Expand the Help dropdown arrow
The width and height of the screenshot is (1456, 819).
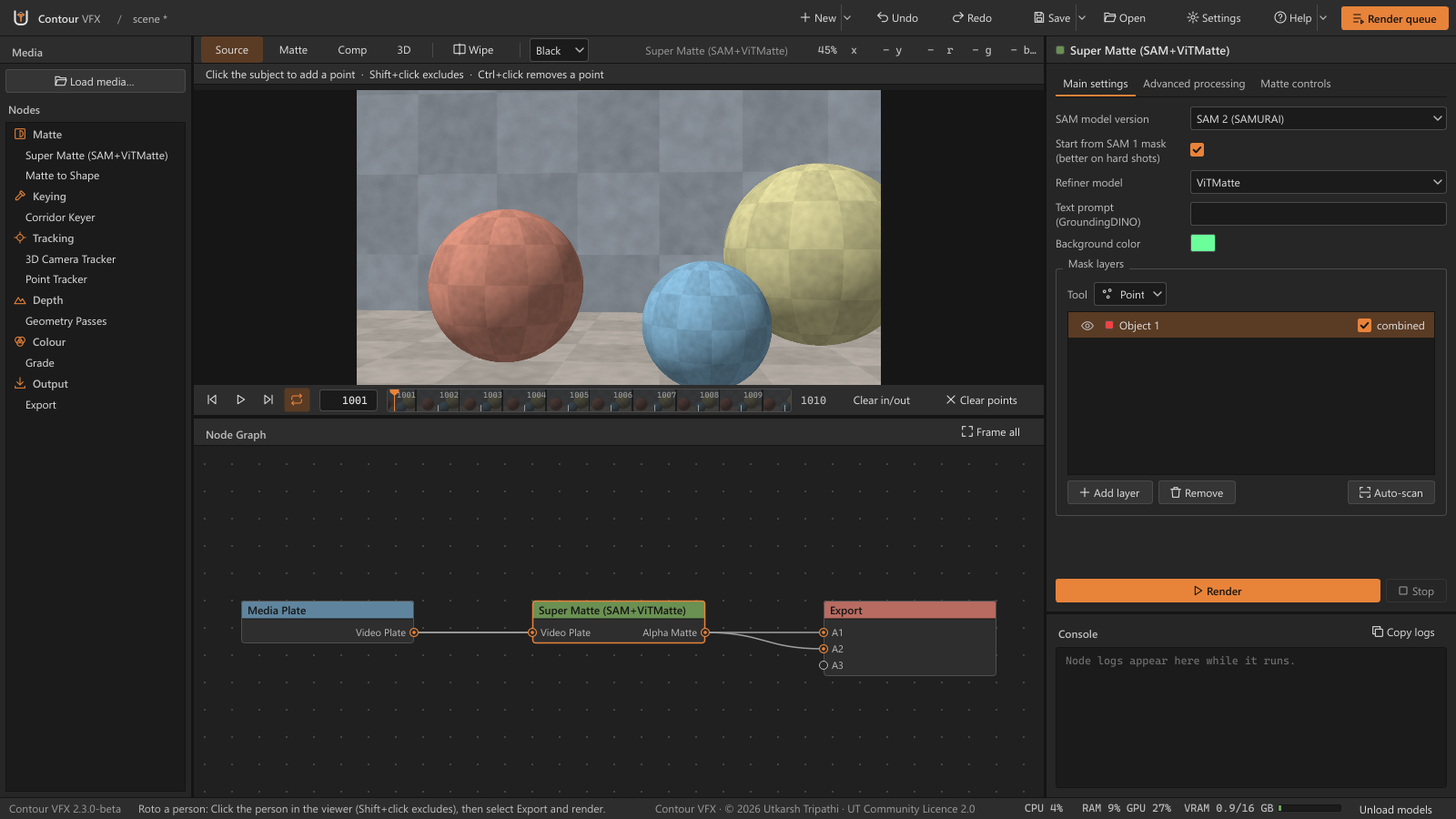pos(1323,18)
